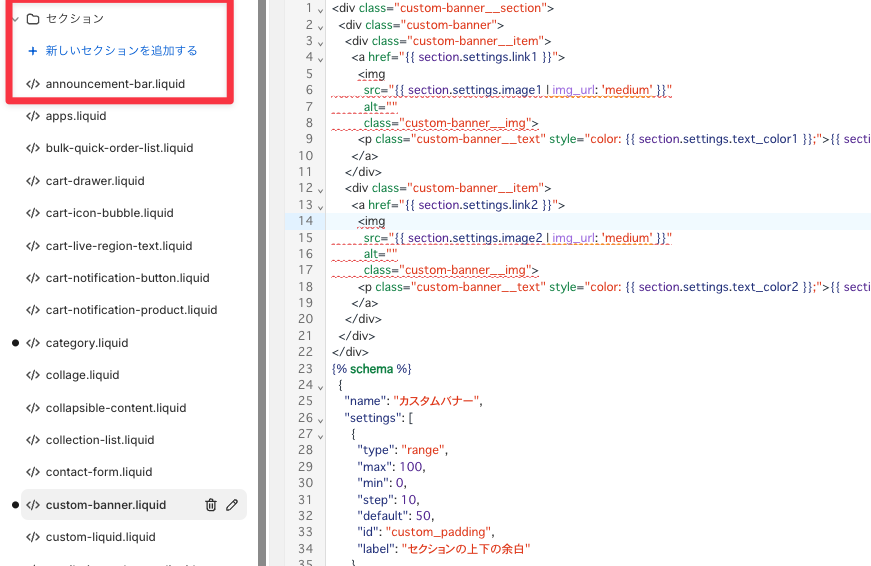Click the "custom_padding" id value

[439, 532]
